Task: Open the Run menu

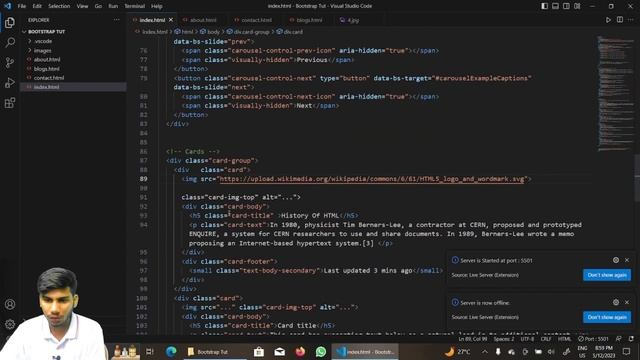Action: 113,6
